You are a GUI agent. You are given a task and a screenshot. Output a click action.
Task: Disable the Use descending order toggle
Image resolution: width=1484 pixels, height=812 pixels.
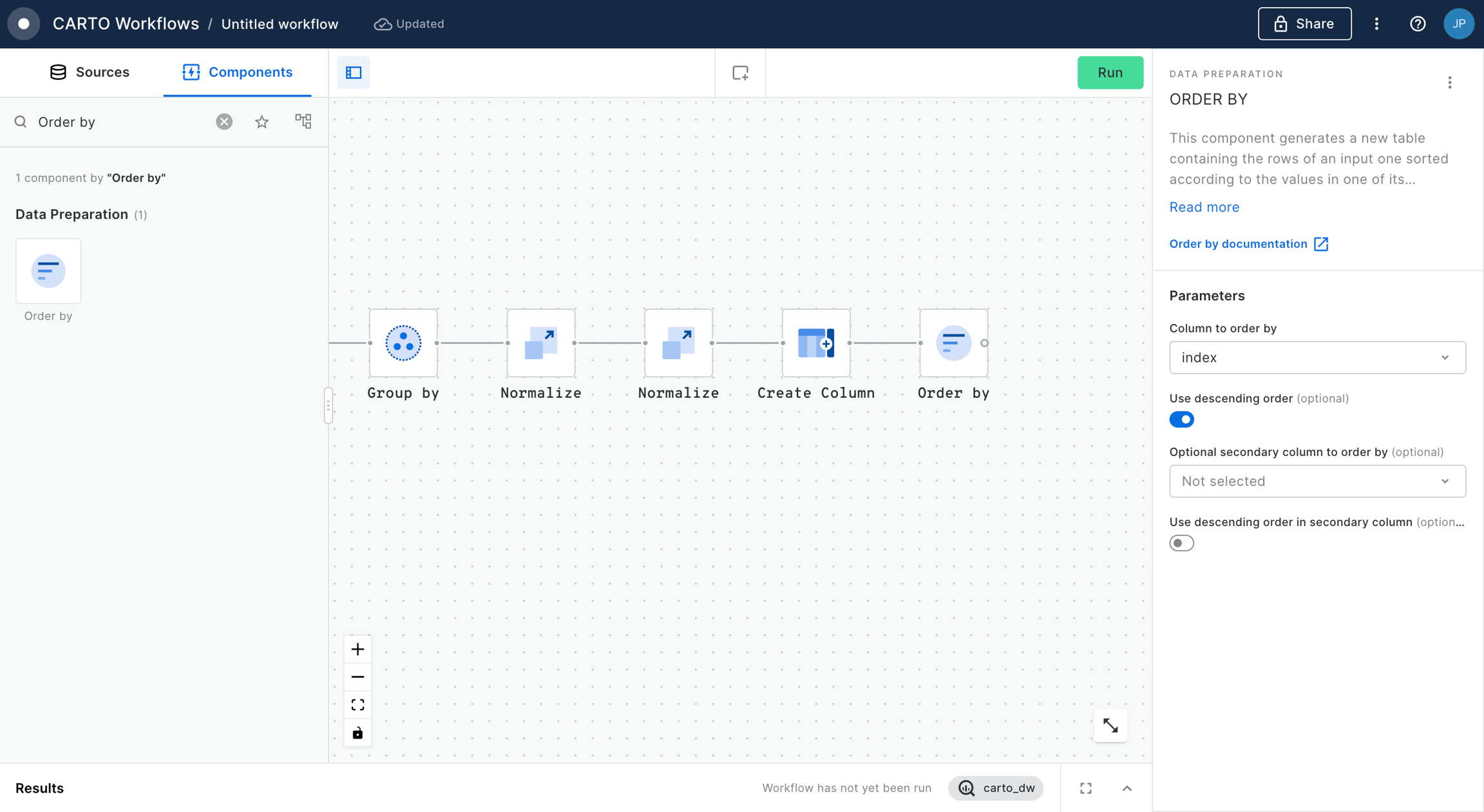pos(1181,419)
